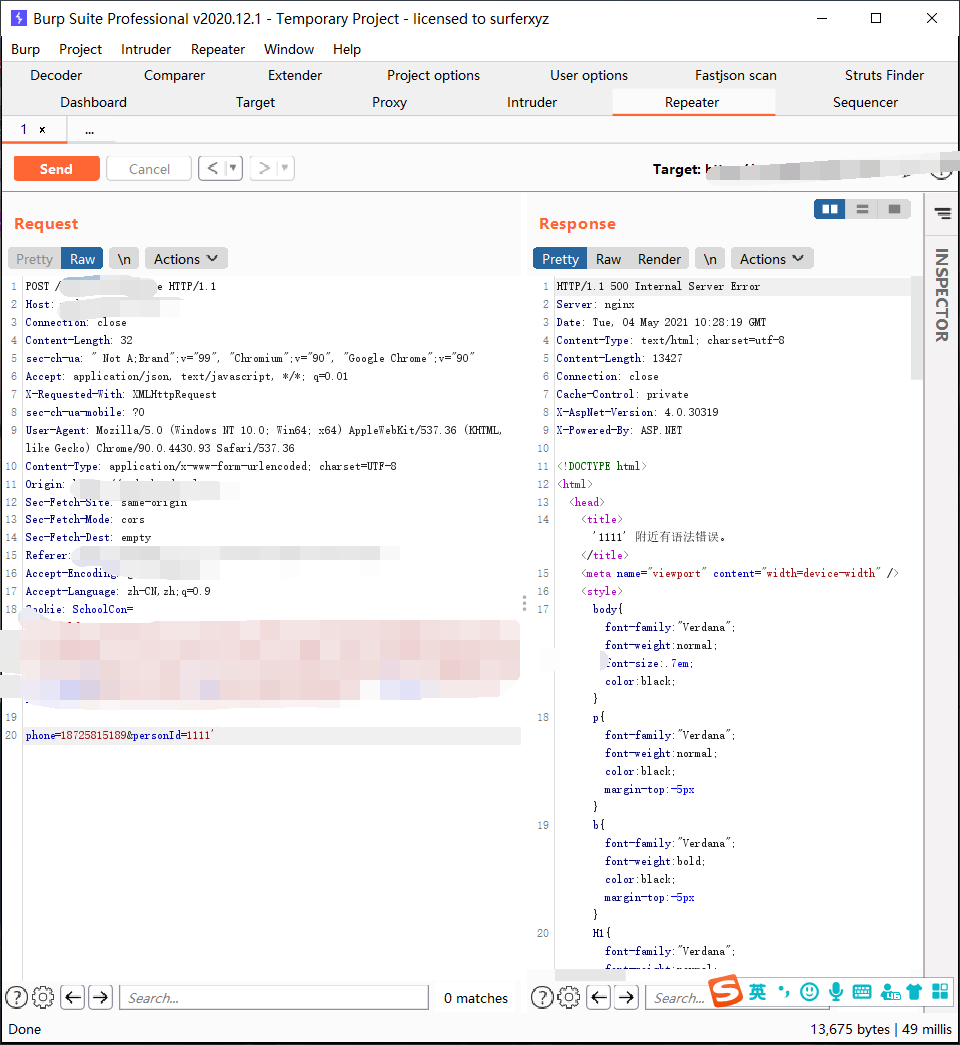Open the Window menu

coord(289,49)
